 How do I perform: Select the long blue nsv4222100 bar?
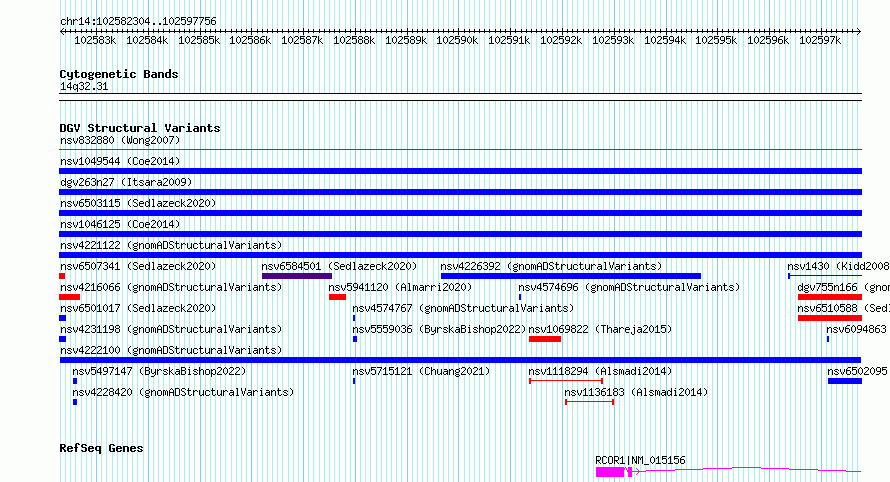pyautogui.click(x=460, y=360)
